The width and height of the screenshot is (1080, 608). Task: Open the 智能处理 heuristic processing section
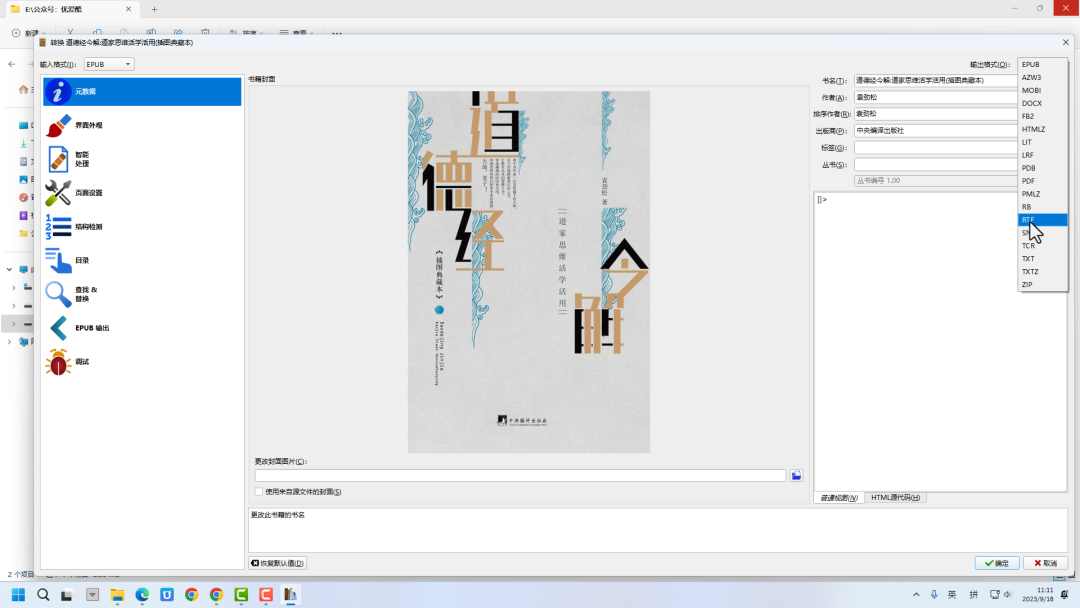142,159
